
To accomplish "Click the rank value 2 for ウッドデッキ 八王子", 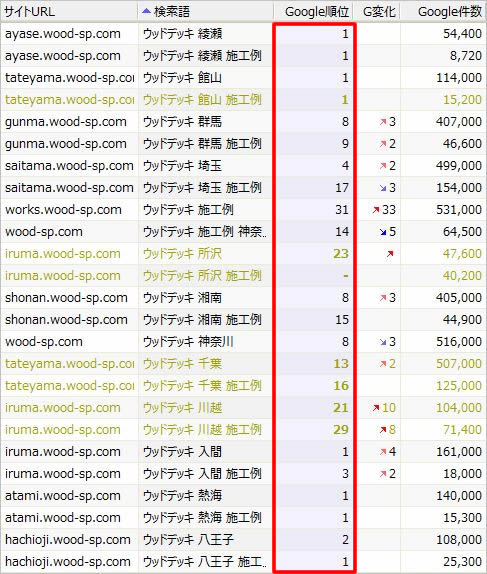I will (x=345, y=539).
